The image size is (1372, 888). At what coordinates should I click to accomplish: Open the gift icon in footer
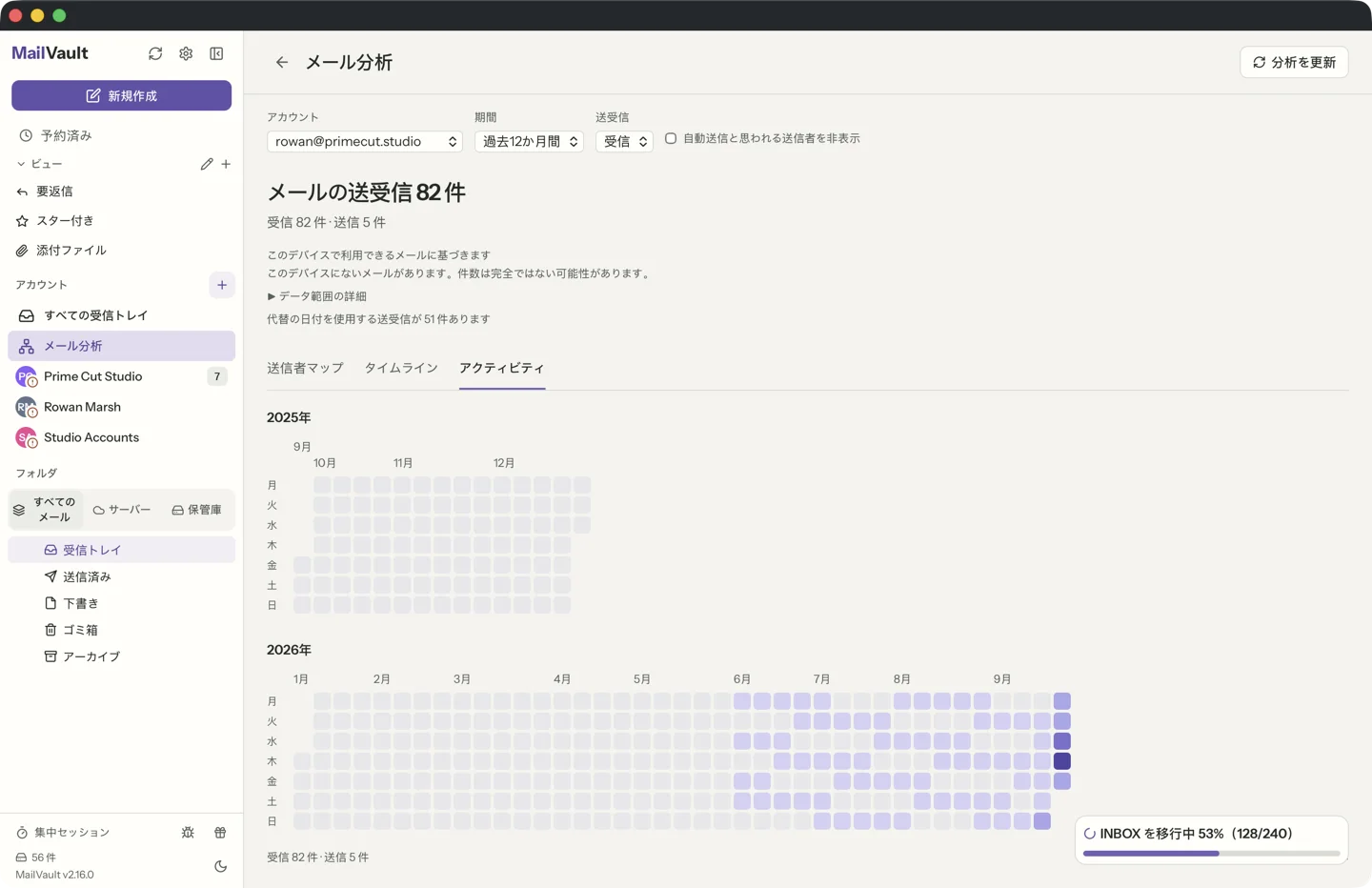click(x=220, y=833)
